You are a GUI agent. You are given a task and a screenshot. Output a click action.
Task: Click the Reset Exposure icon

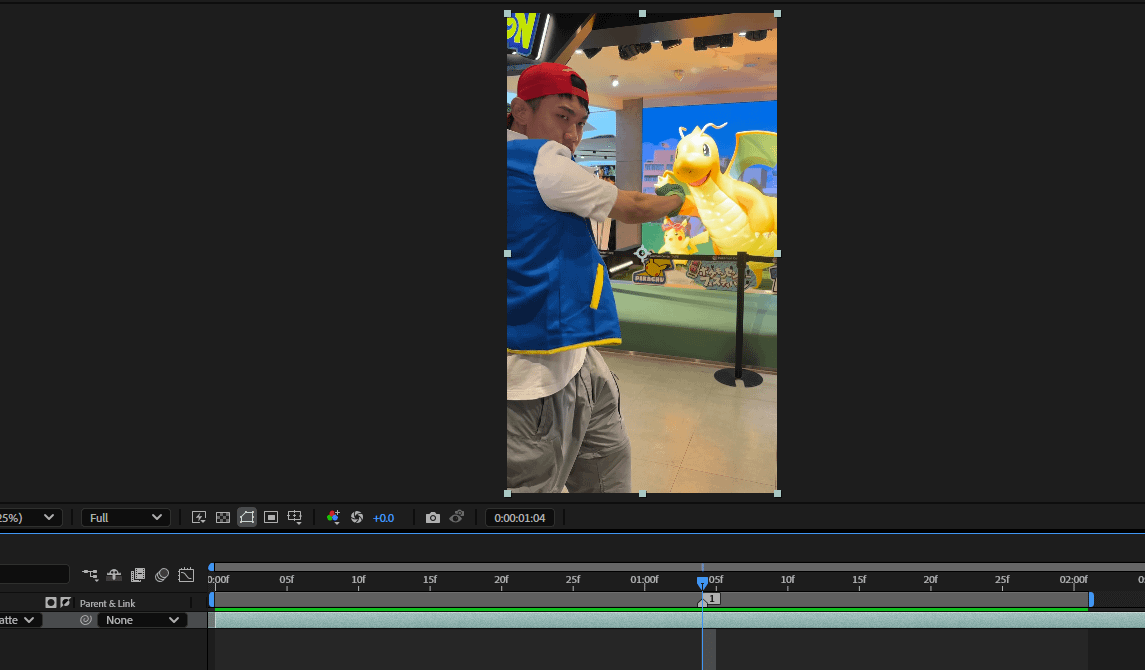pos(357,518)
